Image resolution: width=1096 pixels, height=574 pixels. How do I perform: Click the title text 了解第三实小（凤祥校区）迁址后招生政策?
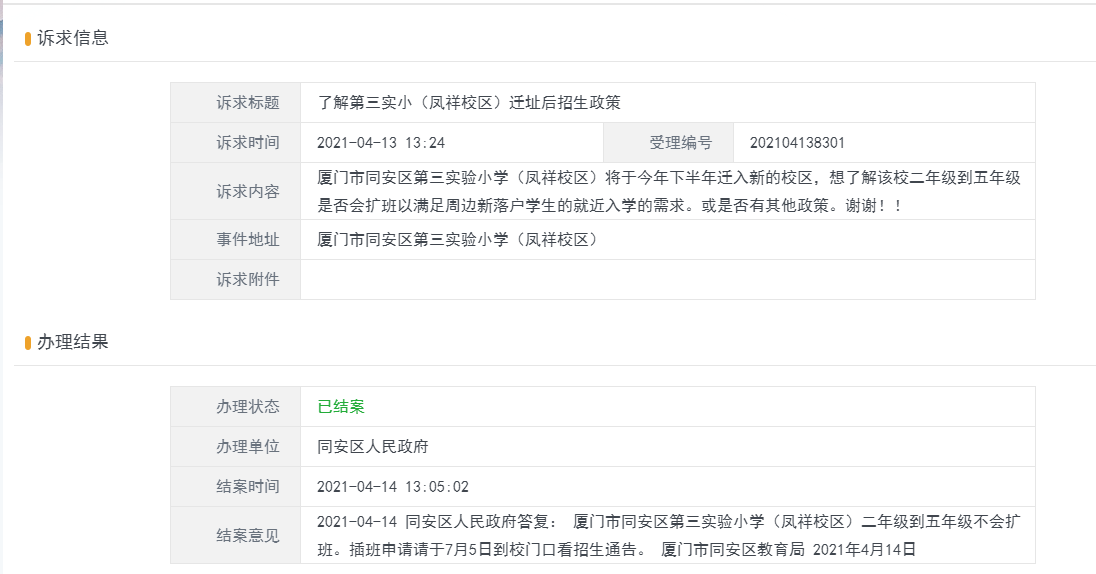(x=469, y=103)
